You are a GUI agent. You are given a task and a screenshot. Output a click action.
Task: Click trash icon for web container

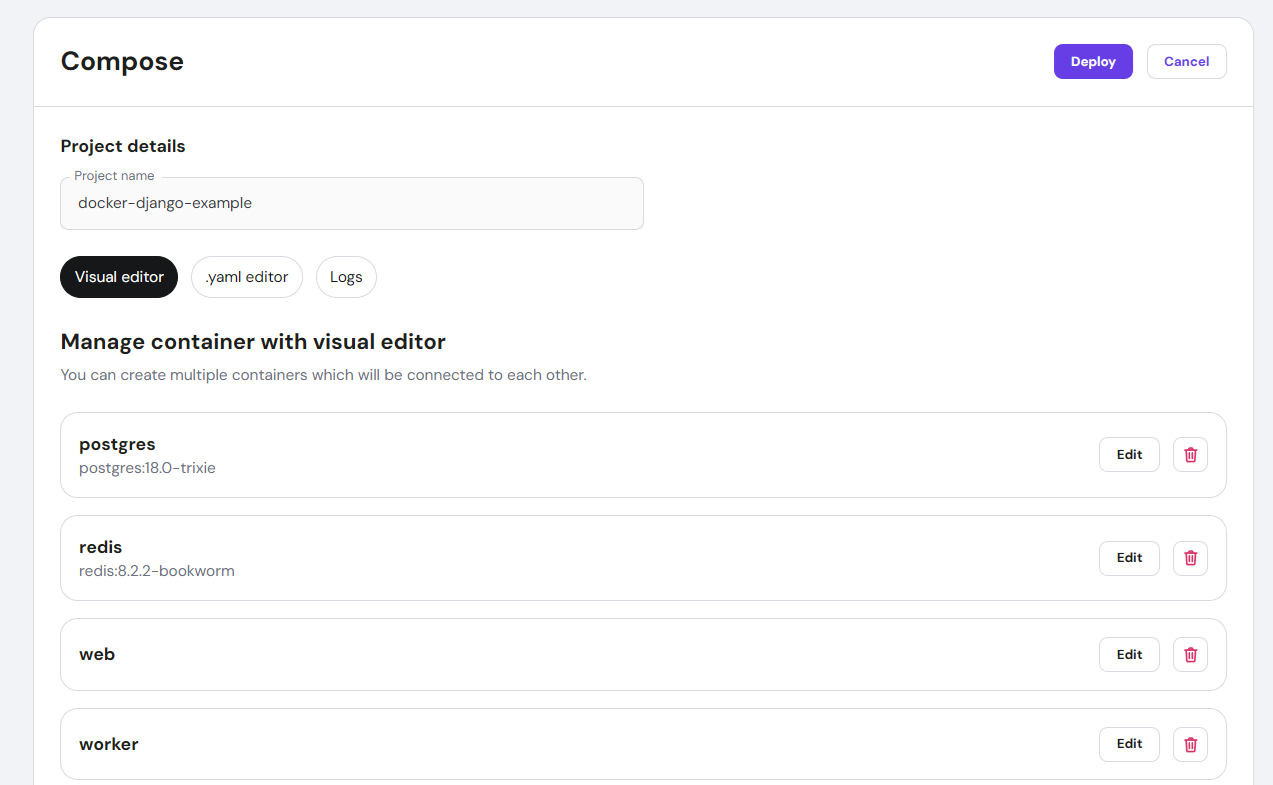[x=1190, y=654]
